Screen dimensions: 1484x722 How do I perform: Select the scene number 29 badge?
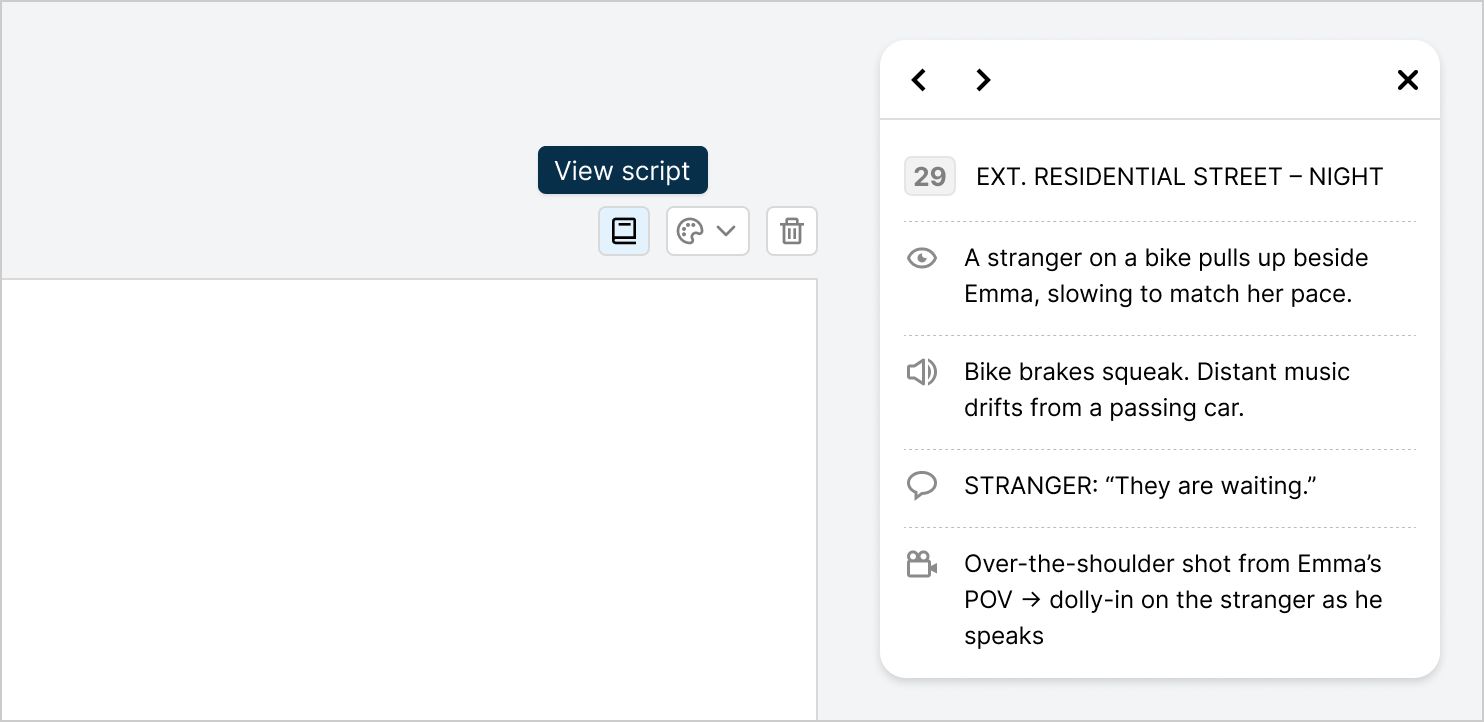click(929, 176)
